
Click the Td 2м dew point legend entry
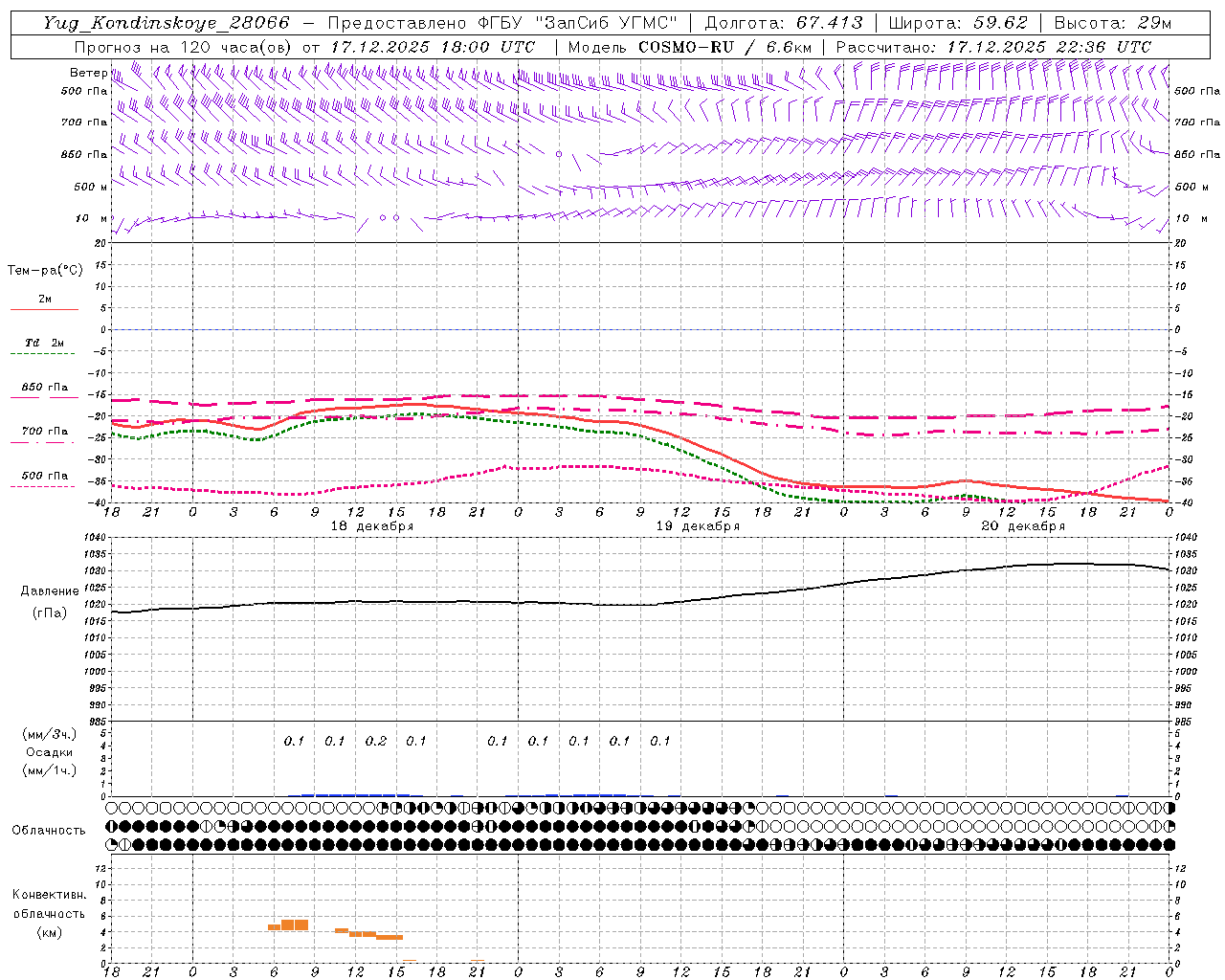coord(45,343)
